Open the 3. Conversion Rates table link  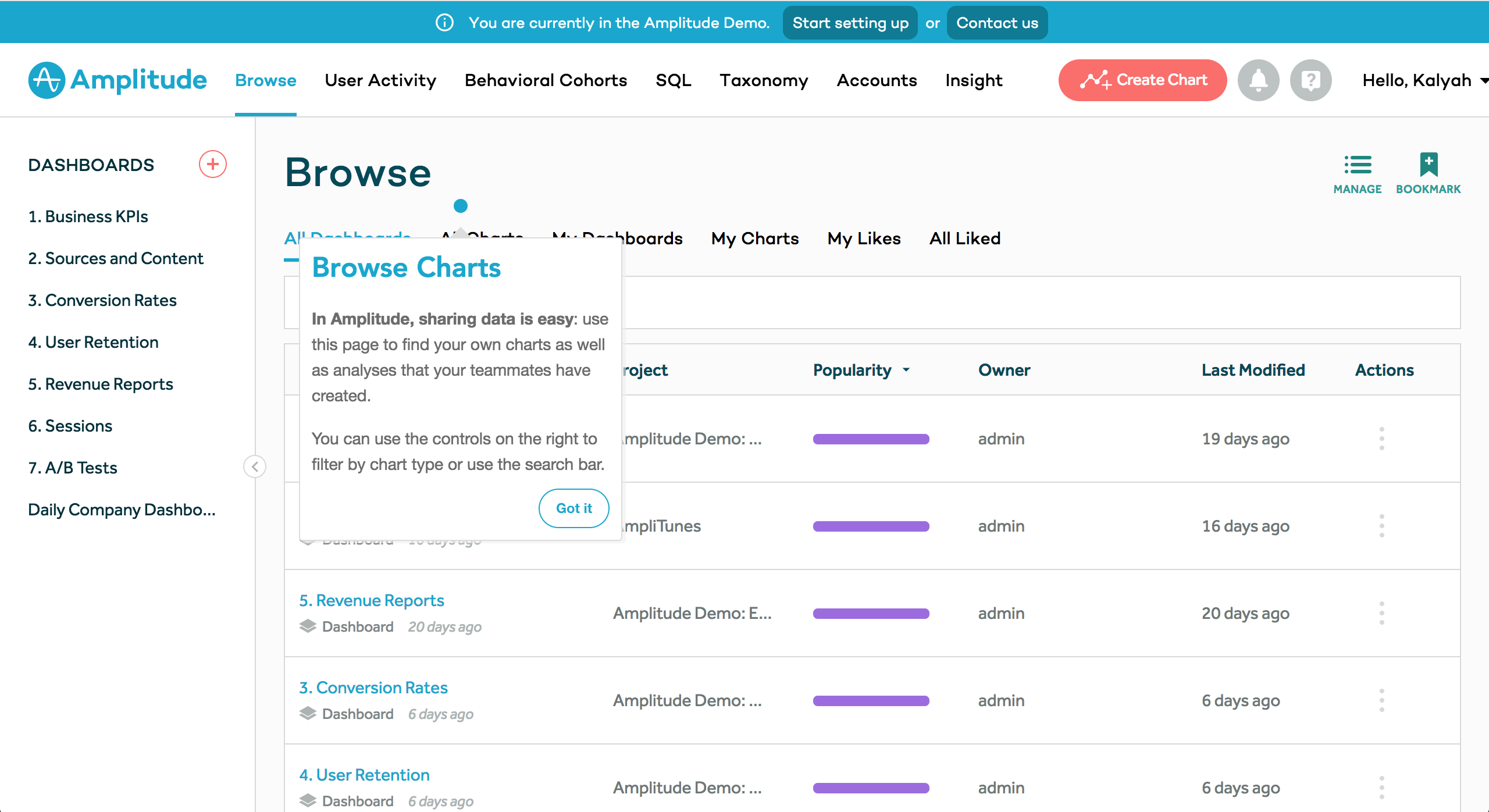(x=373, y=688)
